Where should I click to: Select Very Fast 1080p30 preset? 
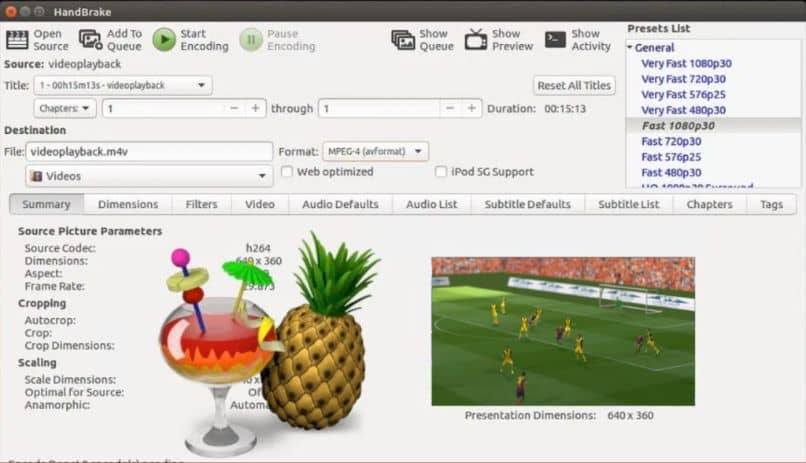point(686,64)
